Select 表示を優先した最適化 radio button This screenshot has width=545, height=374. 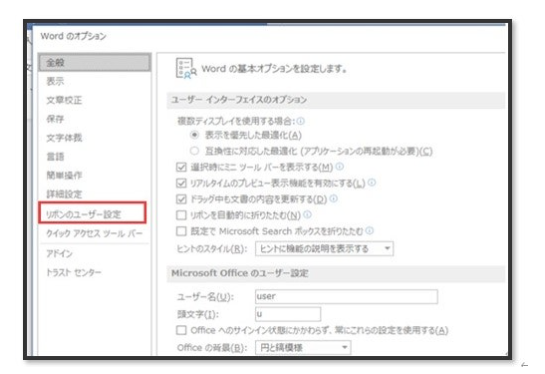(195, 135)
